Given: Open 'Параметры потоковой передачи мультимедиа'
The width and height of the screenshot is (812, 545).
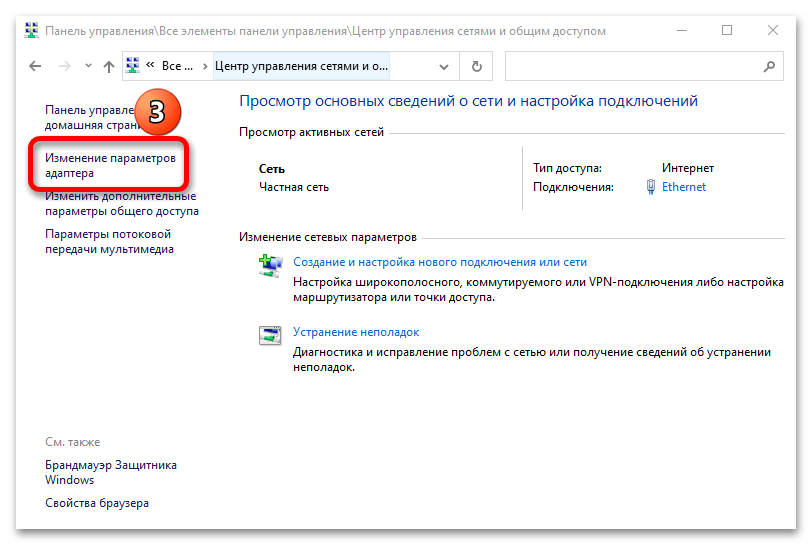Looking at the screenshot, I should [x=109, y=241].
